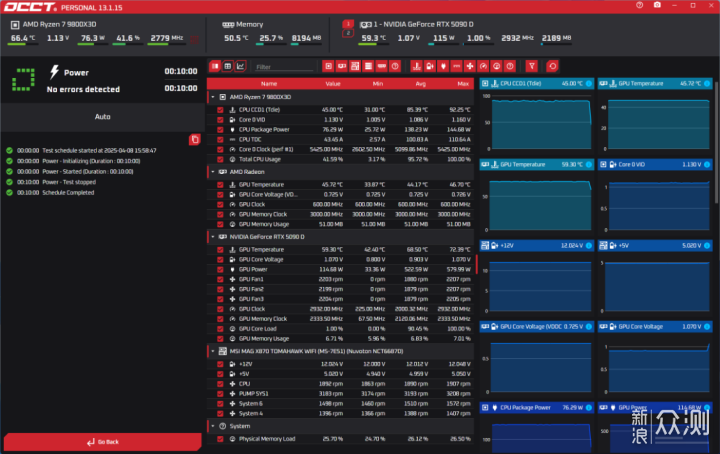Toggle +5V graph blue dot

(707, 246)
